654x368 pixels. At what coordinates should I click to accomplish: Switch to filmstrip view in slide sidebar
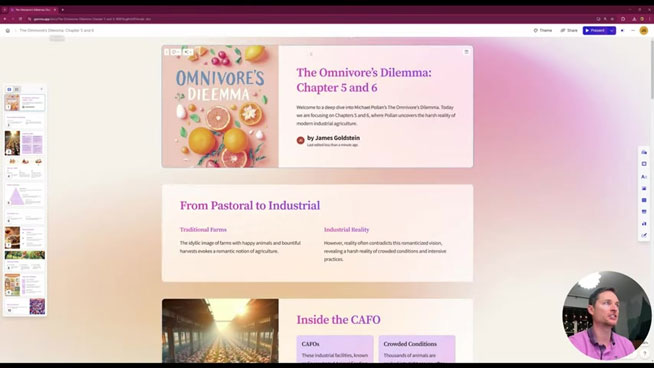point(9,89)
